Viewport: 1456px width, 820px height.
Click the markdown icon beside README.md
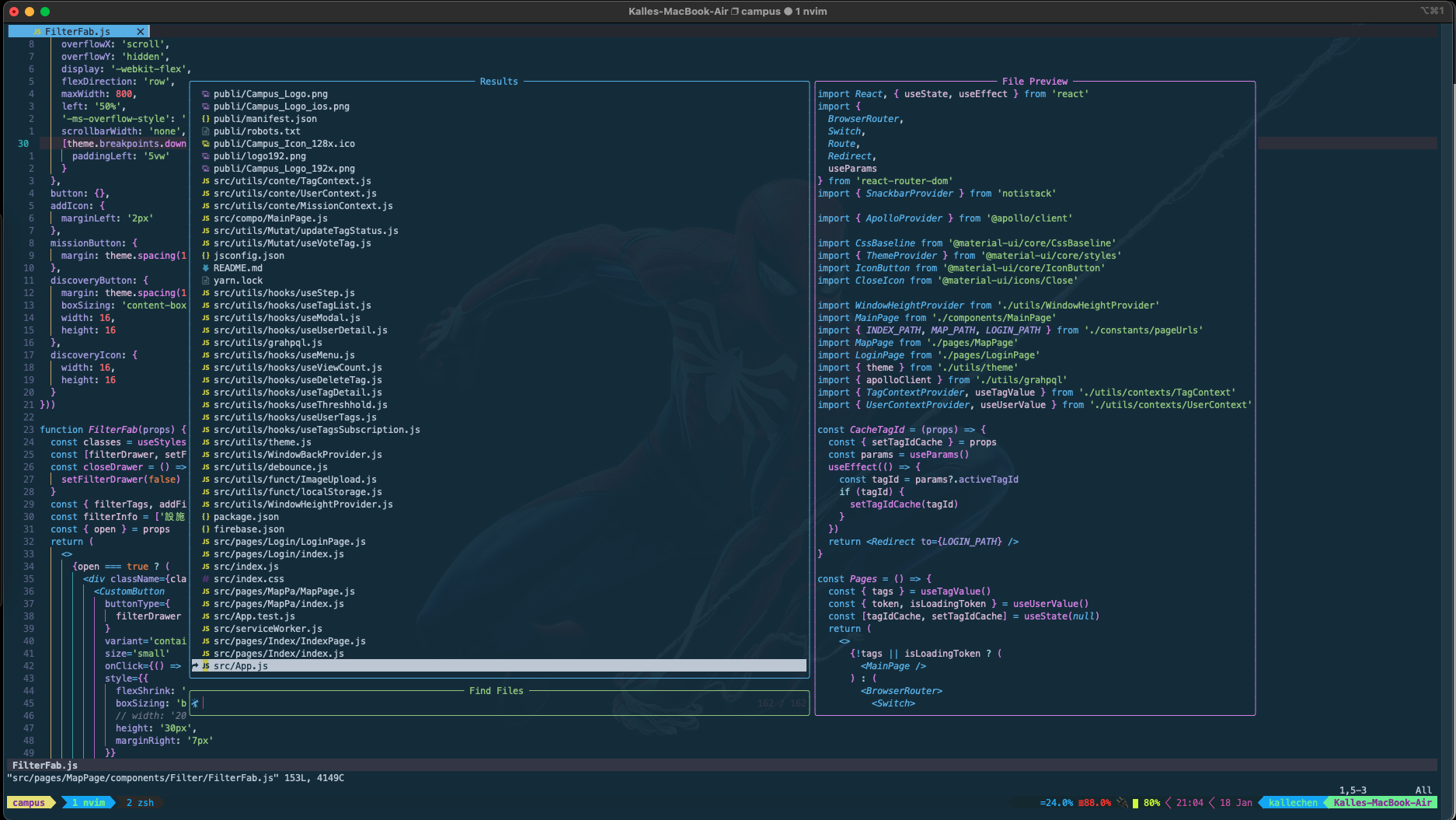click(206, 268)
